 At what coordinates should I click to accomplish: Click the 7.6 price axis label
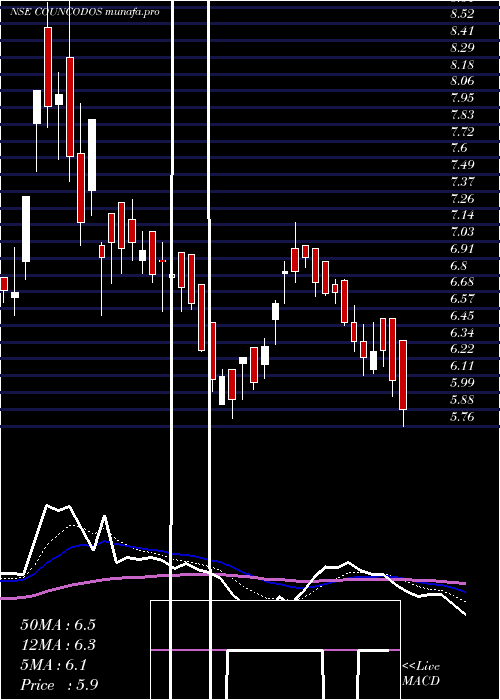click(459, 148)
